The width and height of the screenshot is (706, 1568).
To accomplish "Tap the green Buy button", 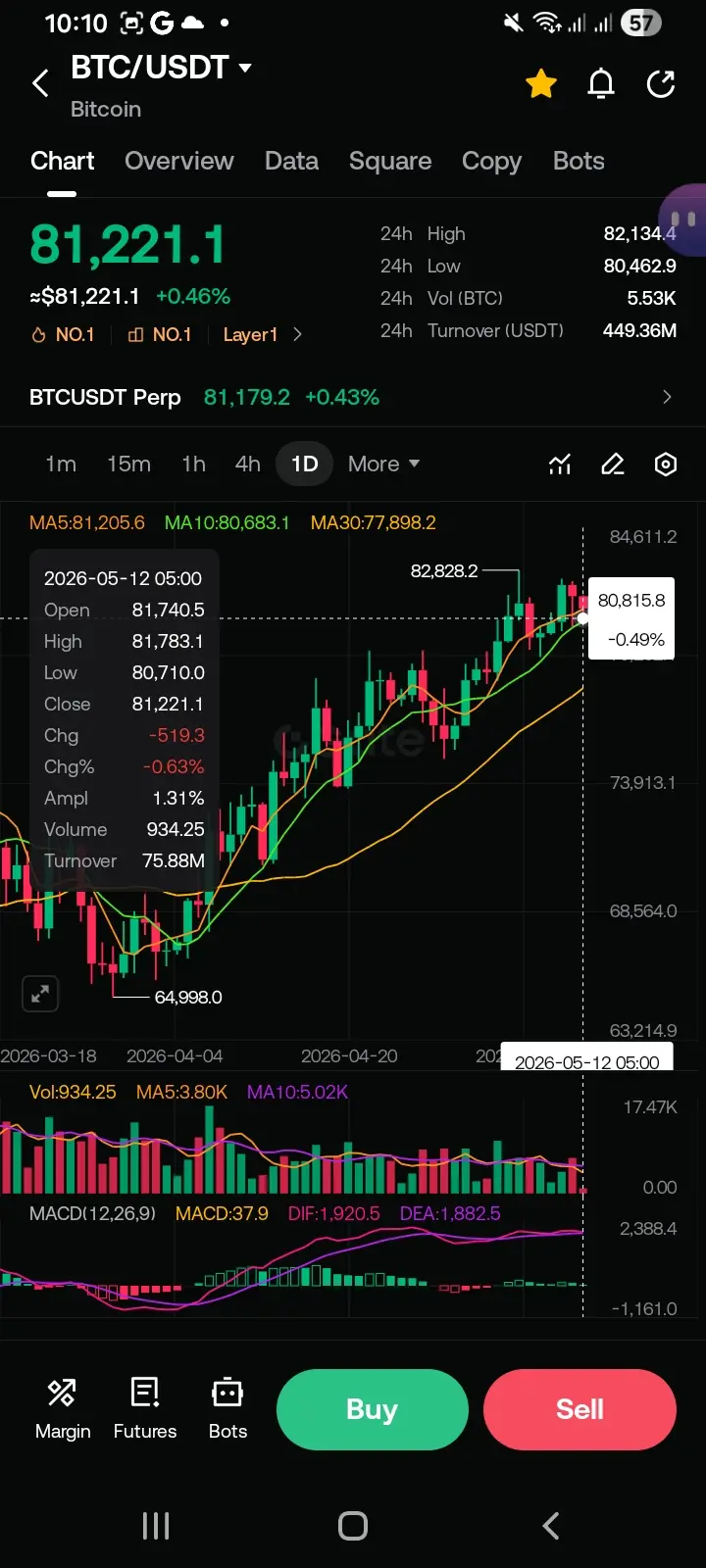I will (373, 1409).
